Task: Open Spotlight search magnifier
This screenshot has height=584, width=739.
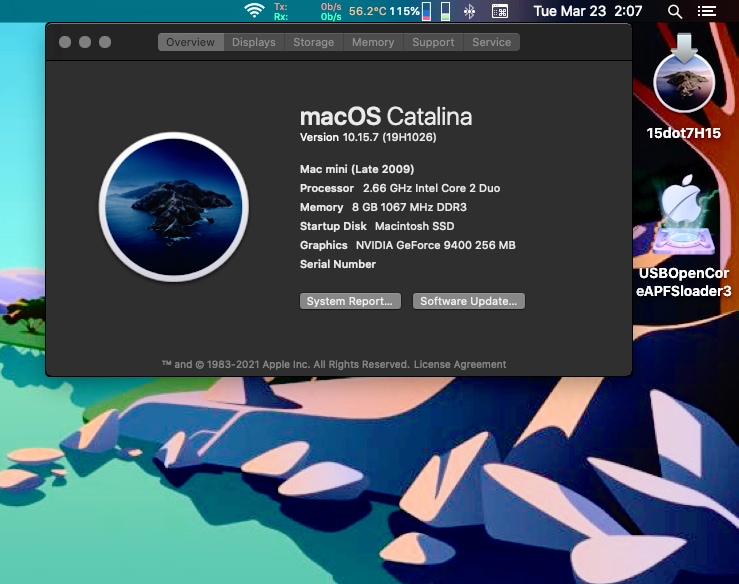Action: point(675,11)
